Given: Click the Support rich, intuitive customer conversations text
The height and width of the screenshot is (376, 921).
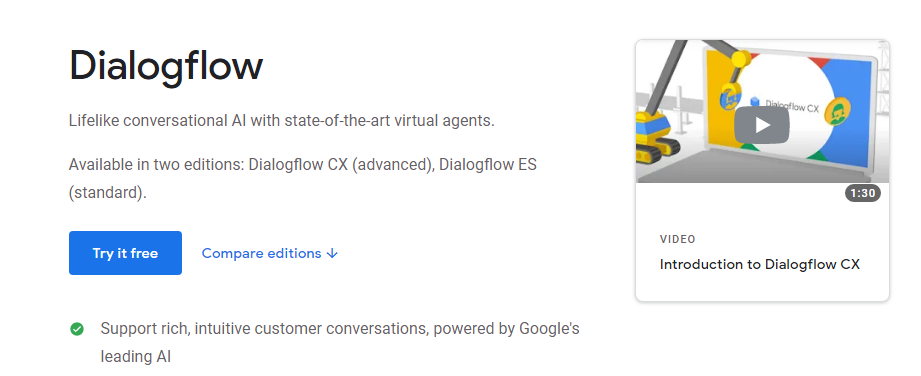Looking at the screenshot, I should [x=340, y=343].
